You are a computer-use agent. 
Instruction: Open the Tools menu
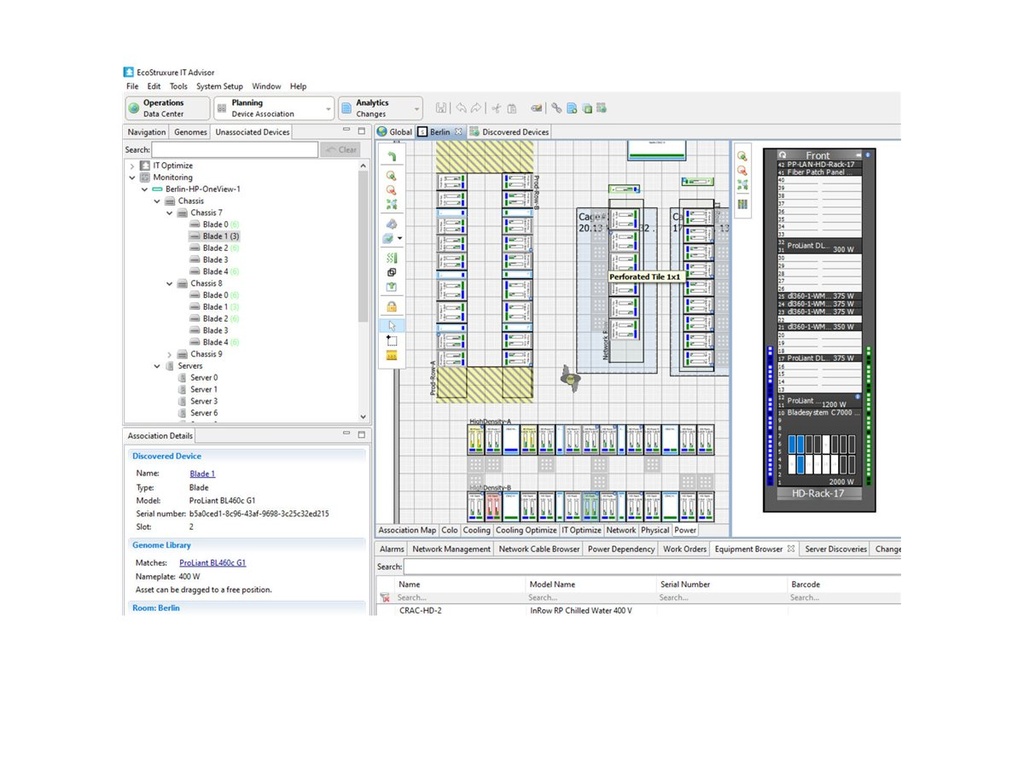[177, 86]
